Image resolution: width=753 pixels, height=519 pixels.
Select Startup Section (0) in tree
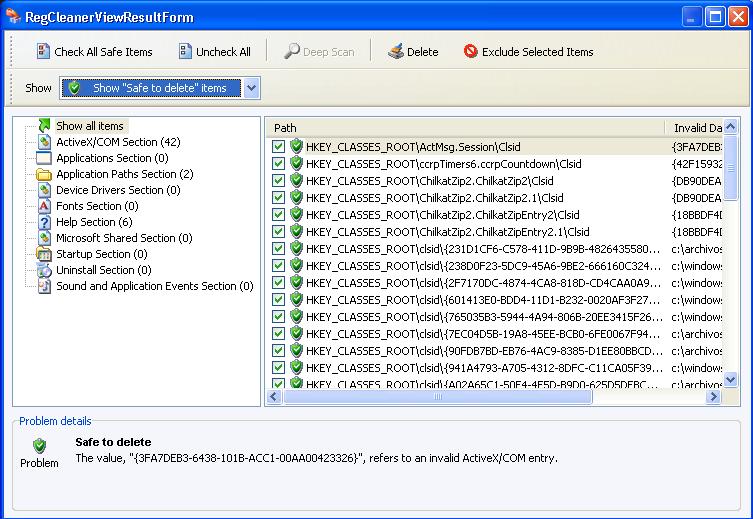[102, 254]
